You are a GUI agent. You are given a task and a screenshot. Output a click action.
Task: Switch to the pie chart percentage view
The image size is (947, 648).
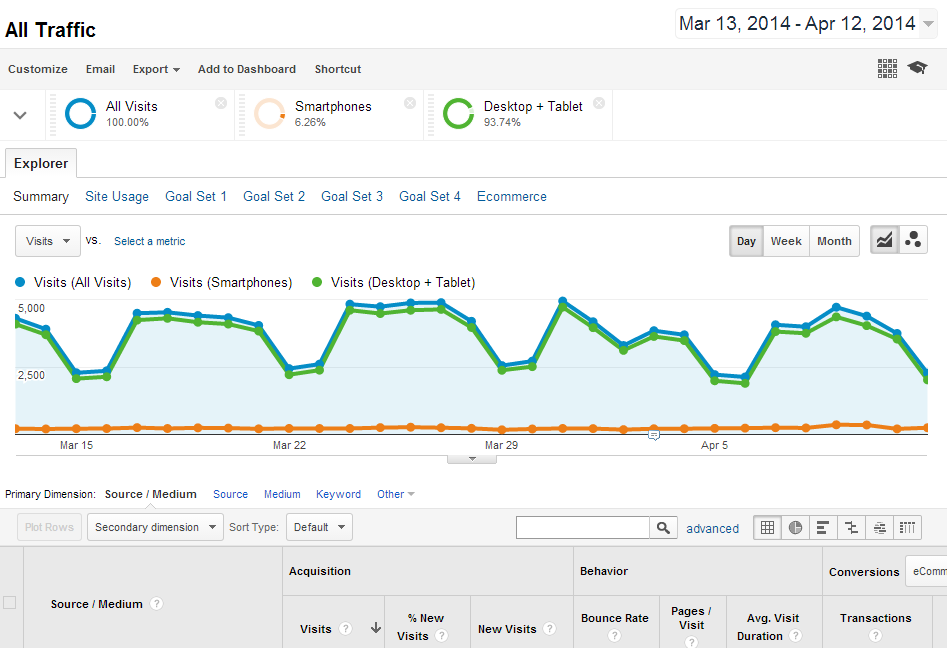(795, 528)
